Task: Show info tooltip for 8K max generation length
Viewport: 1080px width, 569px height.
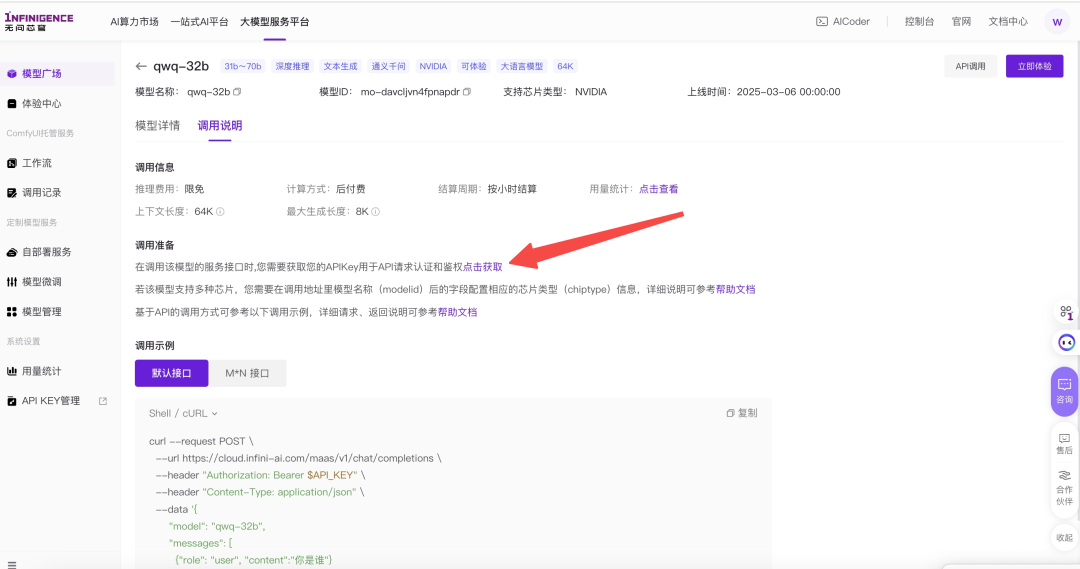Action: 375,211
